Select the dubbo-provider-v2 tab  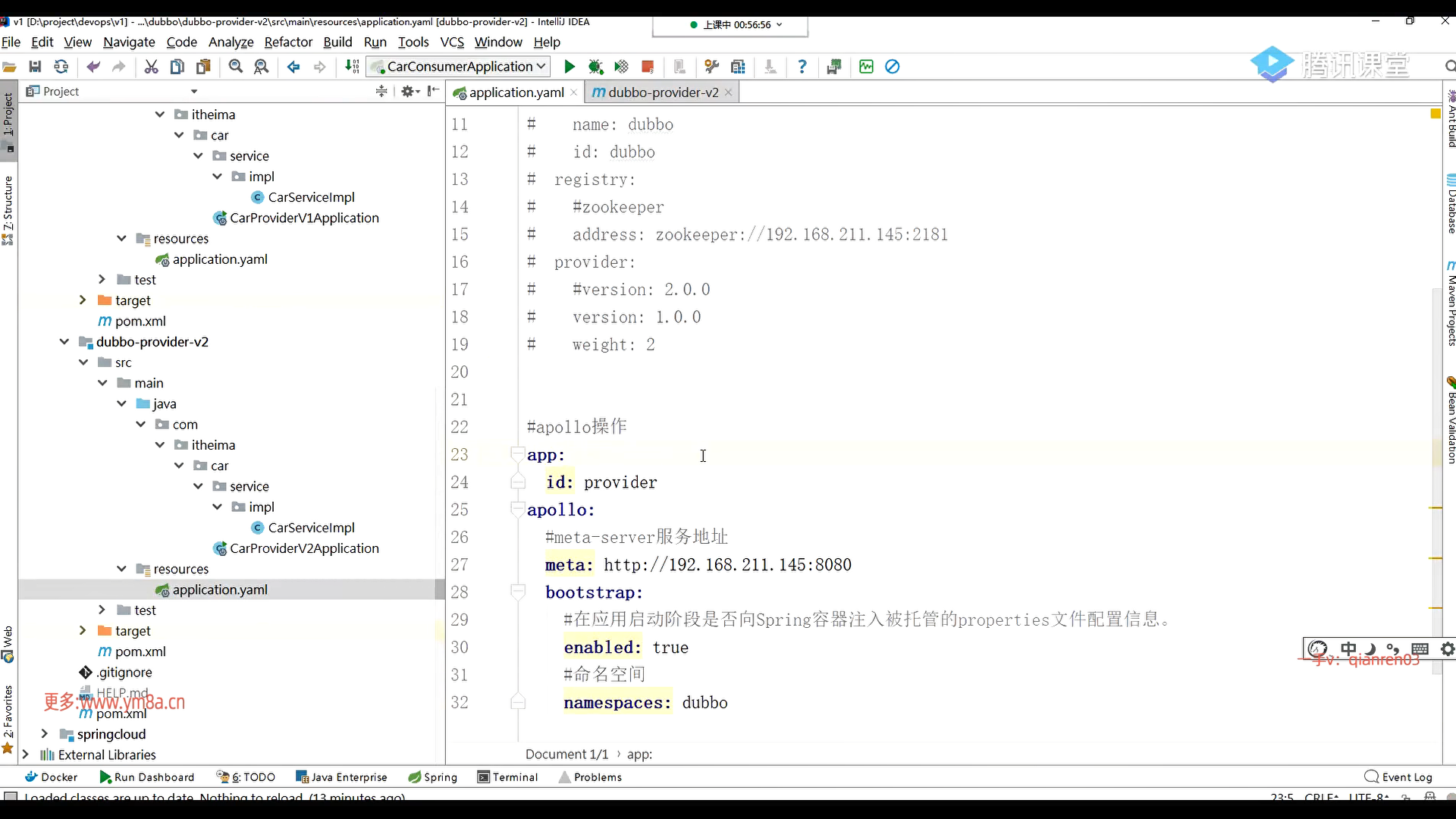(x=660, y=92)
